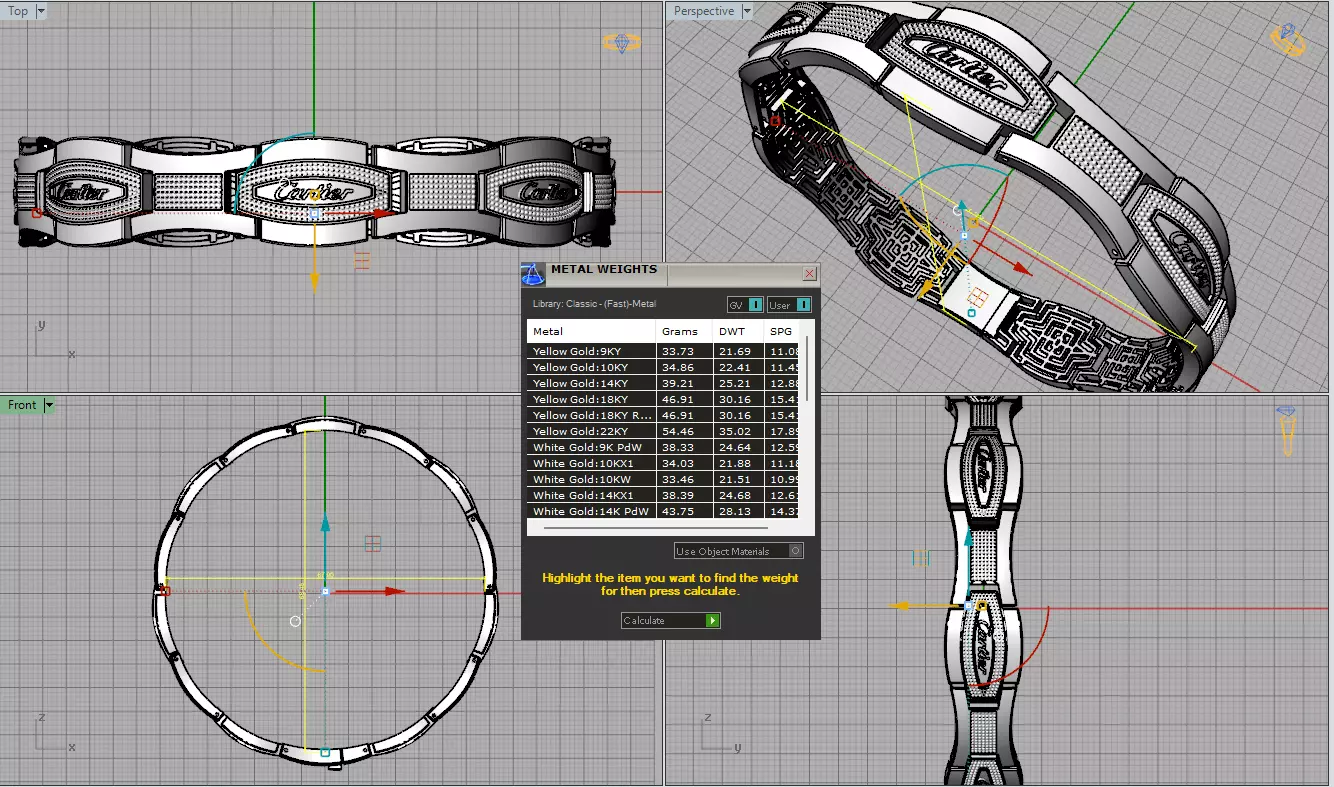Click the 38.33 grams cell
The height and width of the screenshot is (787, 1334).
click(684, 447)
